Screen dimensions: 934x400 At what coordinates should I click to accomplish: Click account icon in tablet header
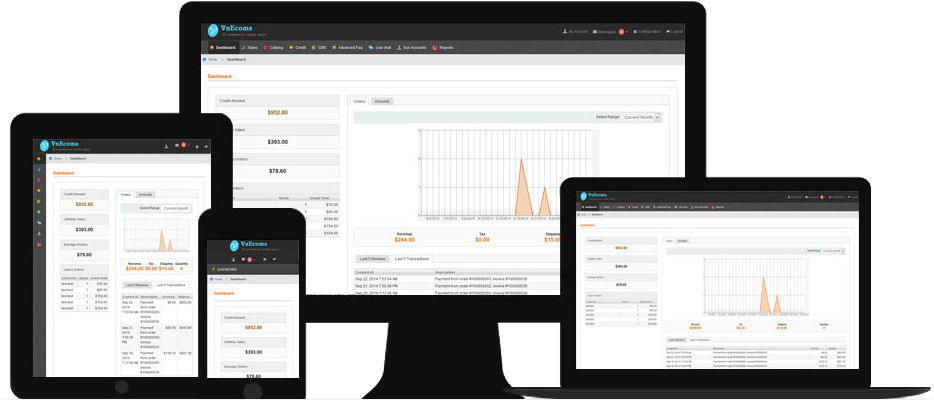166,146
